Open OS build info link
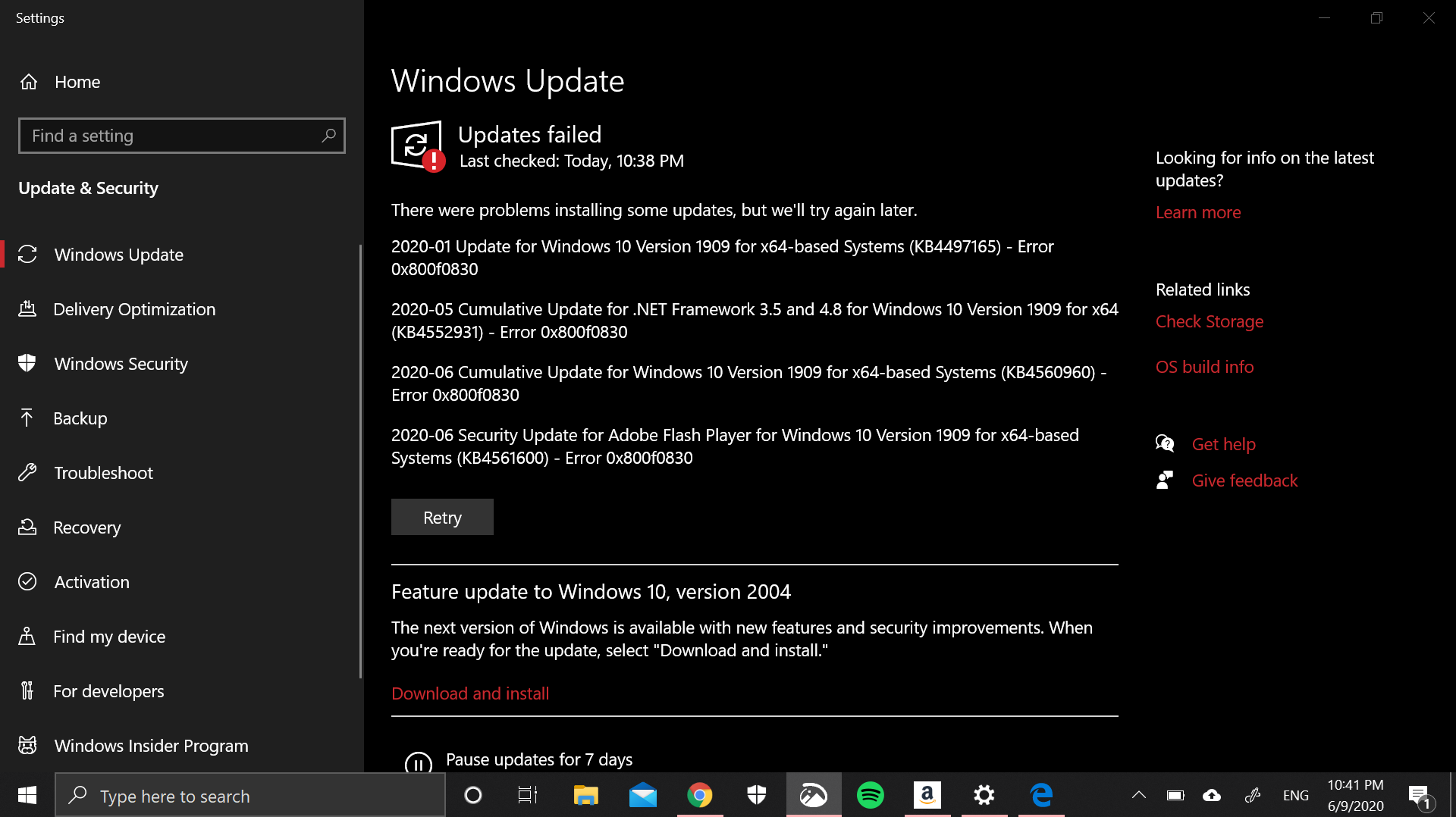The height and width of the screenshot is (817, 1456). click(1204, 367)
